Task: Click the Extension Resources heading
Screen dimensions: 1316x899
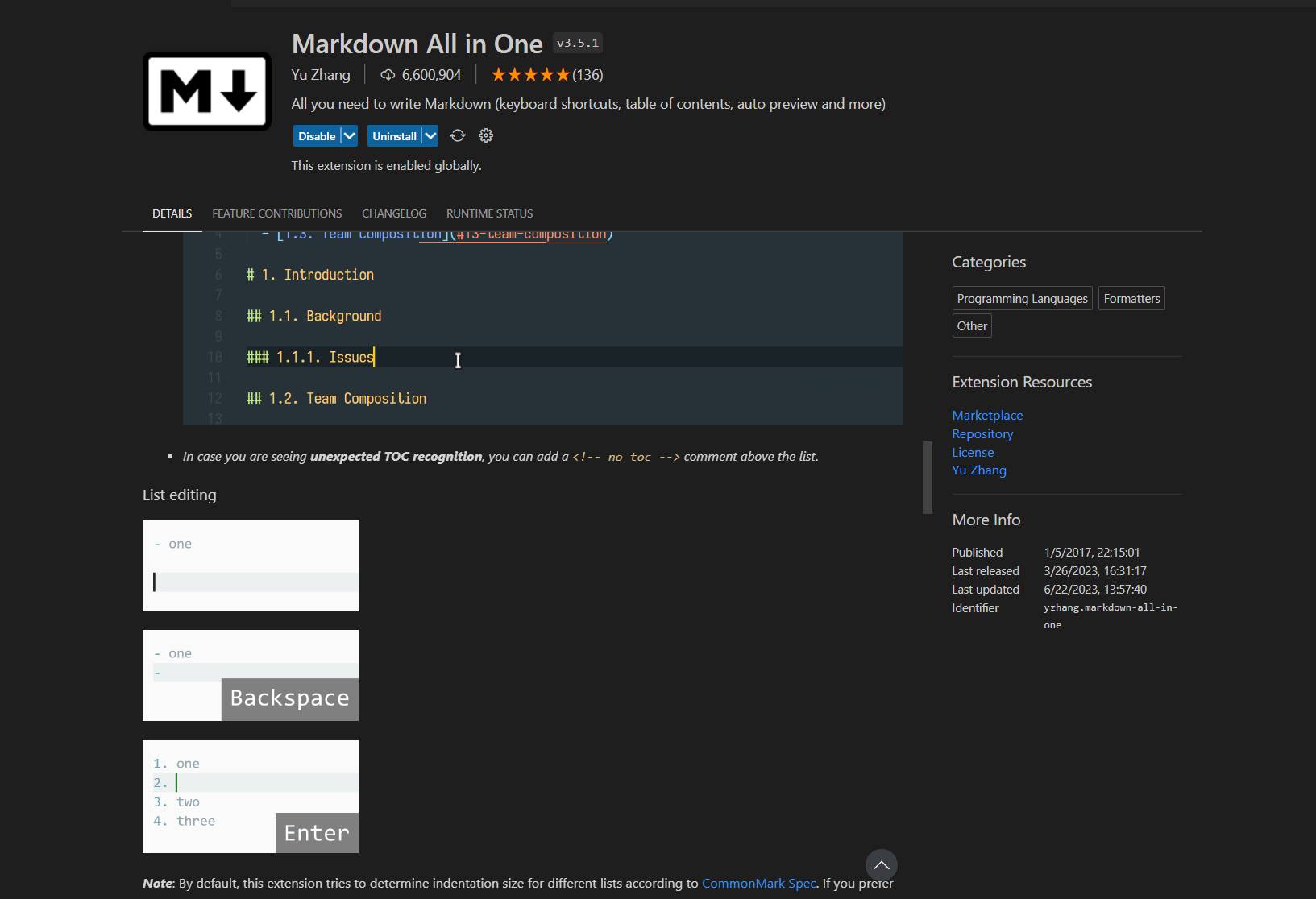Action: (x=1022, y=383)
